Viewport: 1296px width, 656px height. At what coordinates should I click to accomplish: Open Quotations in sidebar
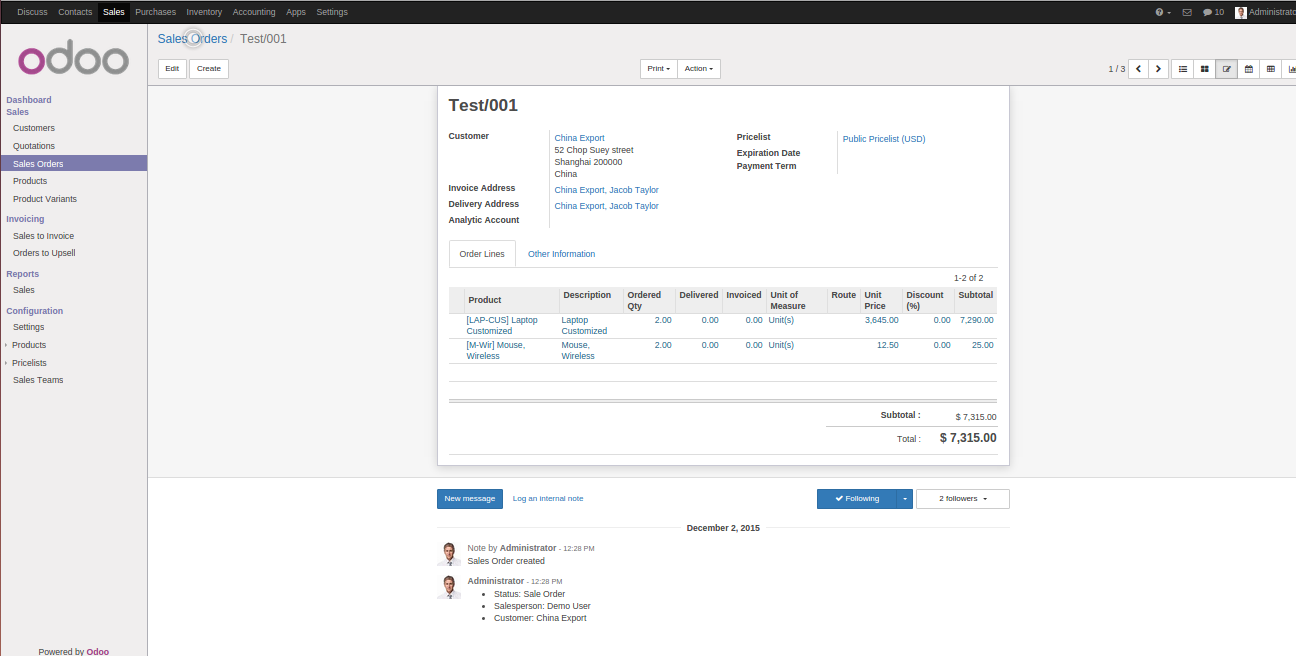pos(34,146)
